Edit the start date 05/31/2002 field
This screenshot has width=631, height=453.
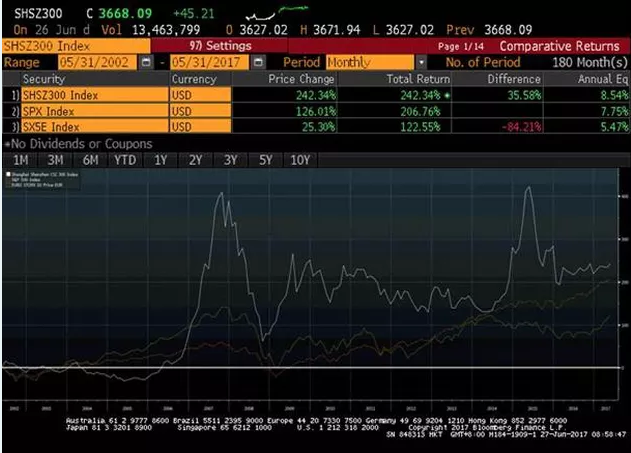[x=97, y=62]
